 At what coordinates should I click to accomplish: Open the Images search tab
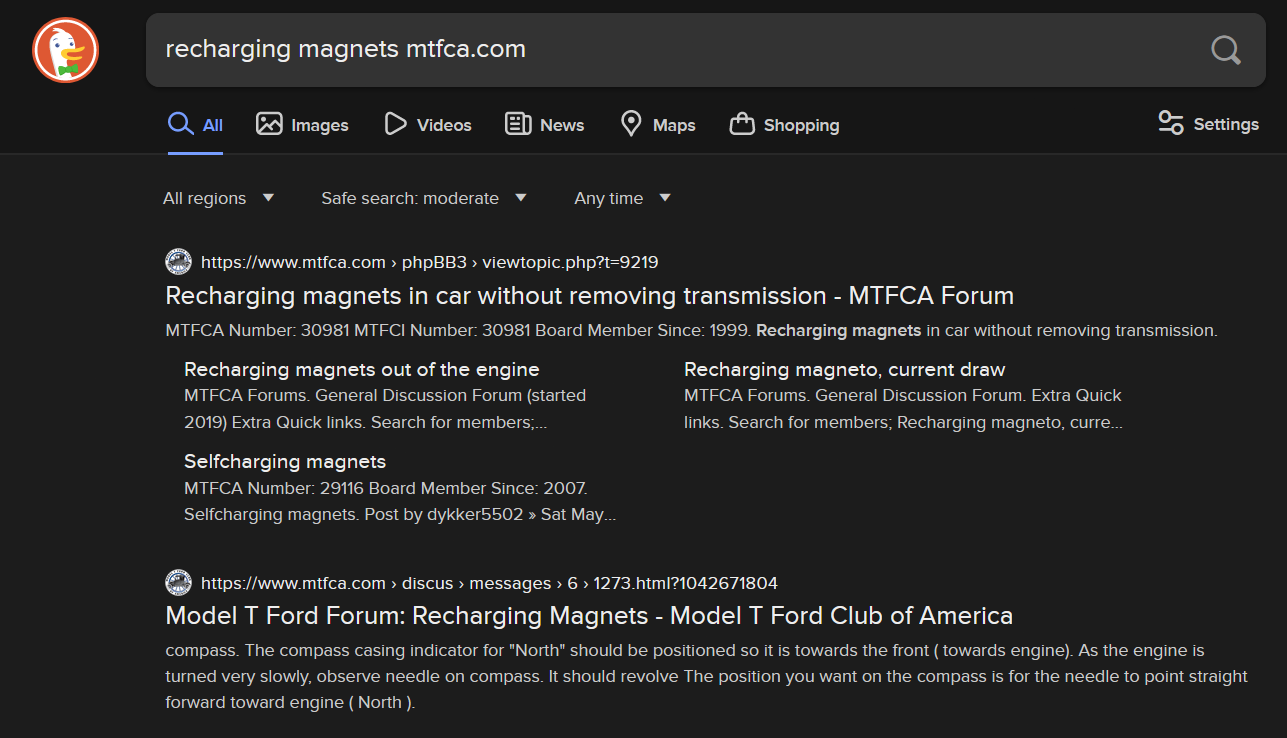[302, 125]
